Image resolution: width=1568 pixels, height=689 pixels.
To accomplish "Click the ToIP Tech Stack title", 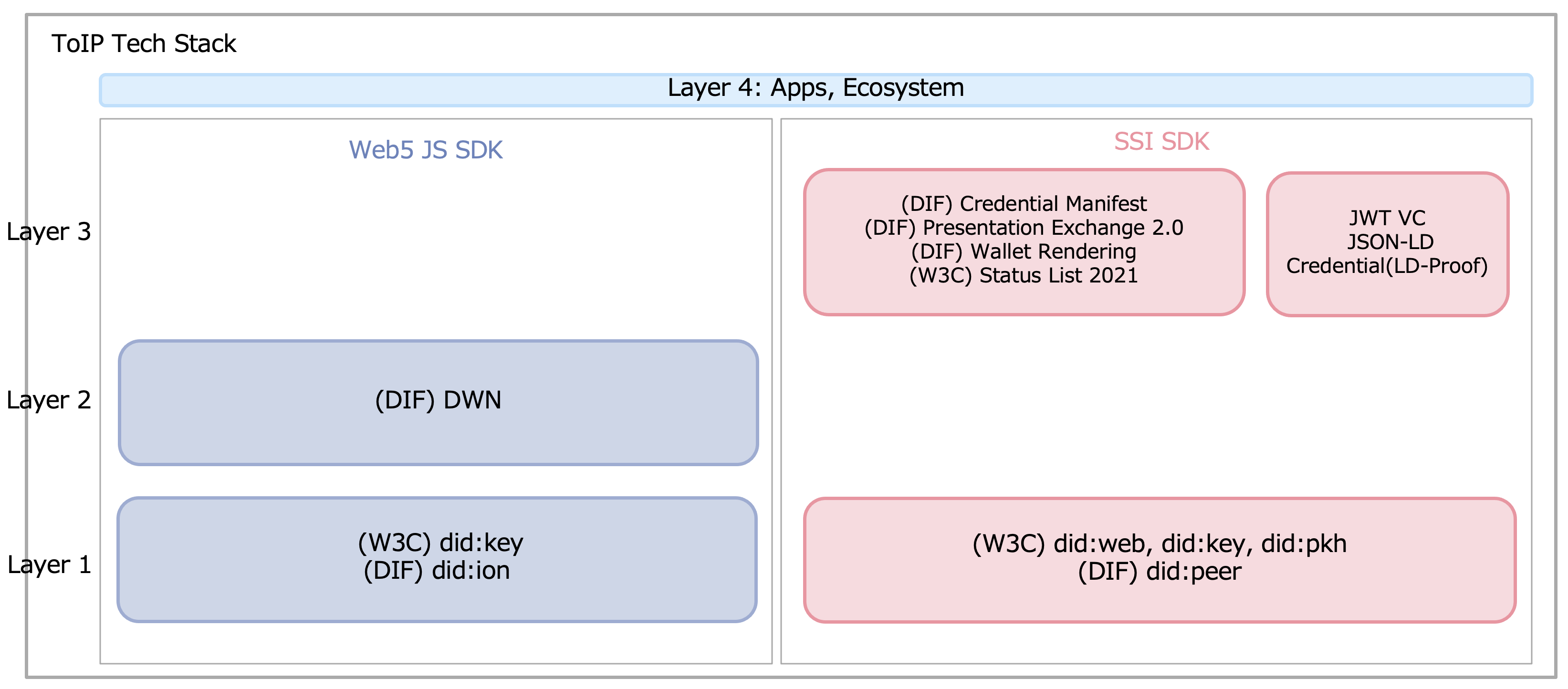I will pos(144,44).
